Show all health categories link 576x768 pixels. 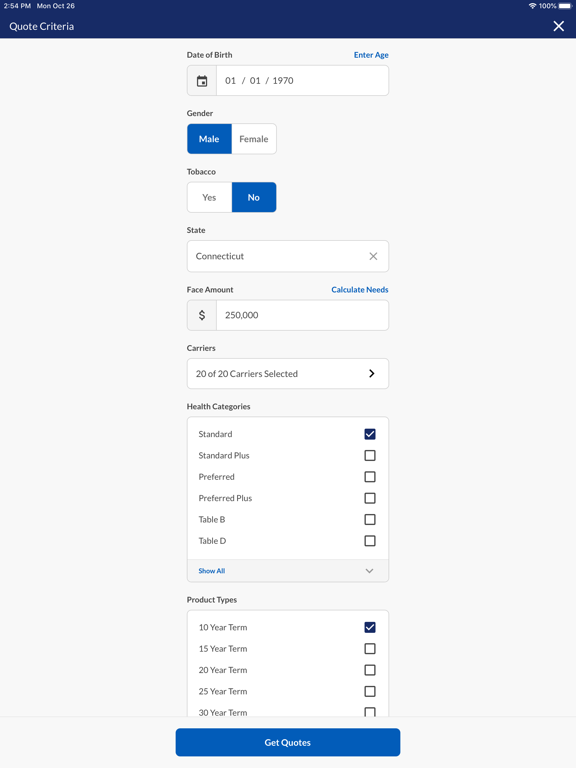[x=212, y=571]
